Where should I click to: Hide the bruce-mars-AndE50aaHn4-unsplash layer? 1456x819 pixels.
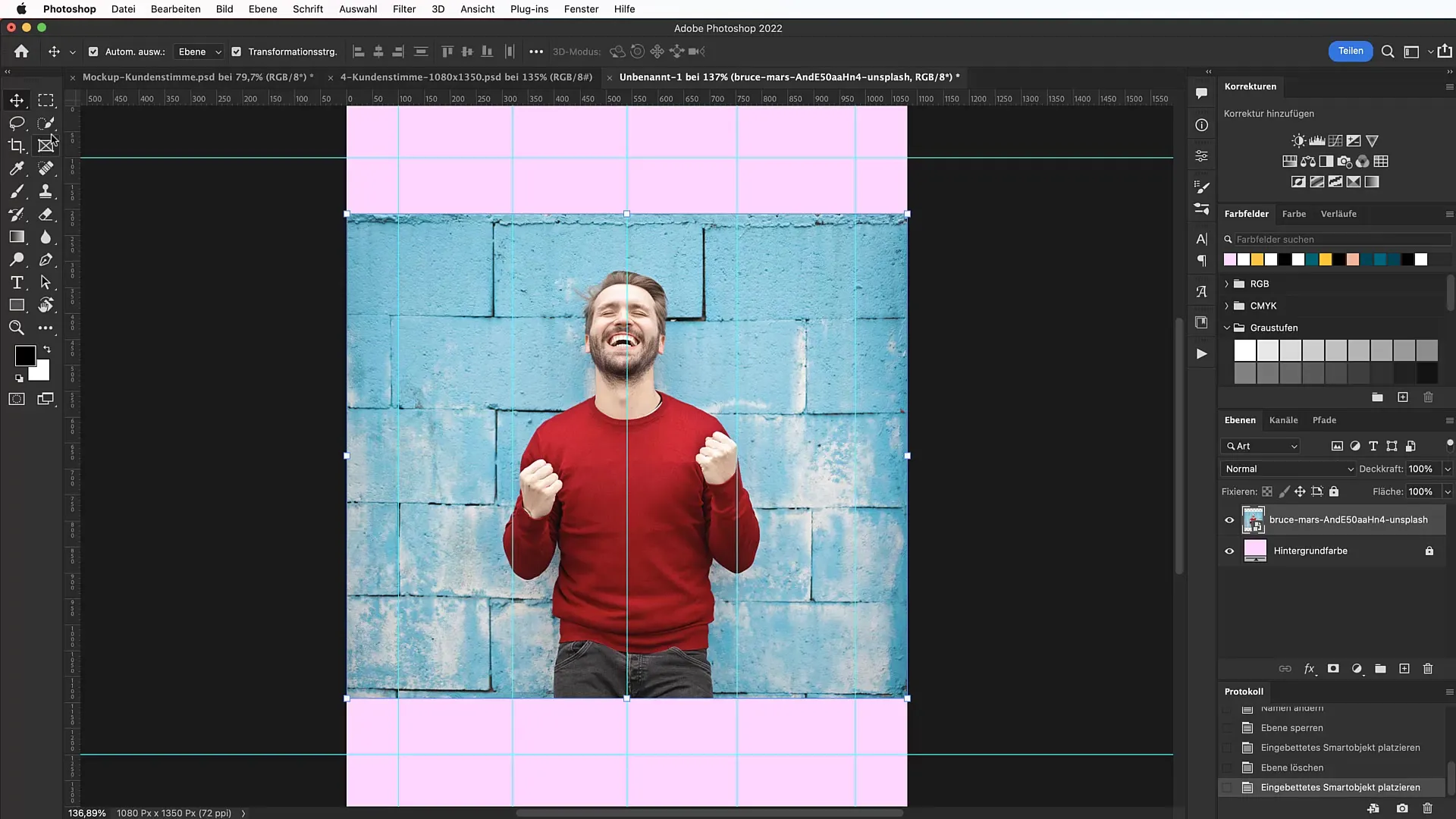(x=1229, y=520)
